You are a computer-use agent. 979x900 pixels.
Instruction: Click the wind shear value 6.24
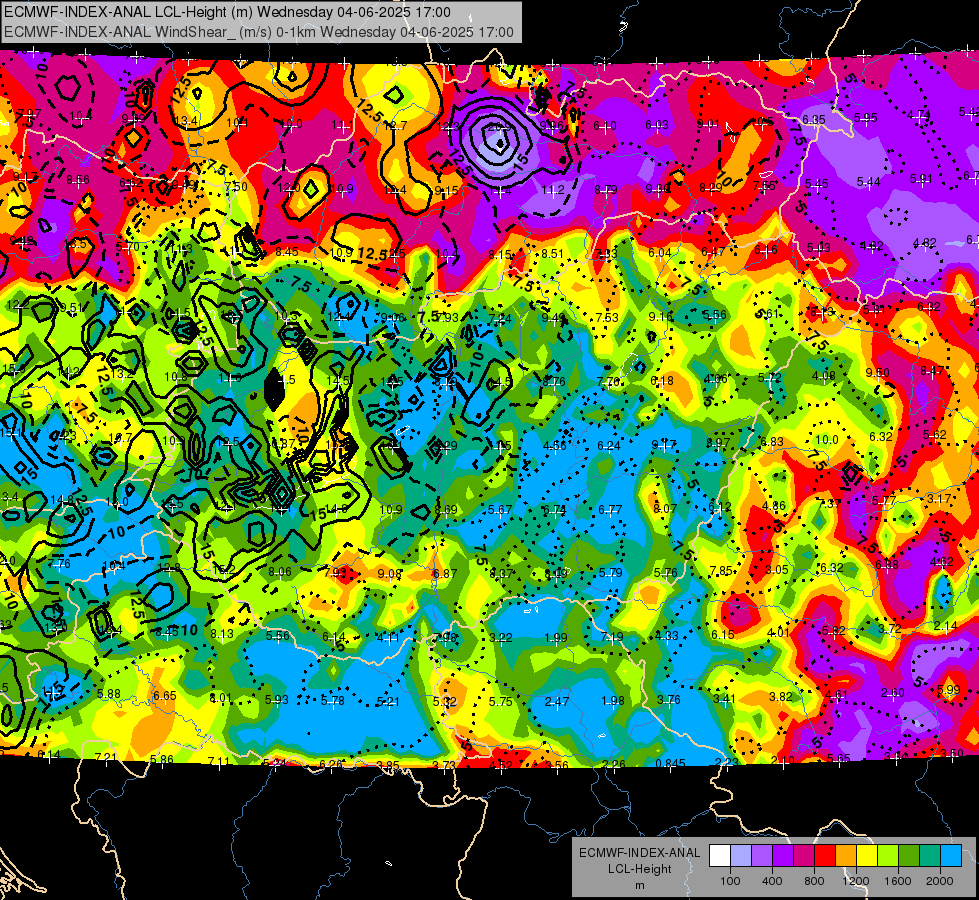(x=609, y=446)
